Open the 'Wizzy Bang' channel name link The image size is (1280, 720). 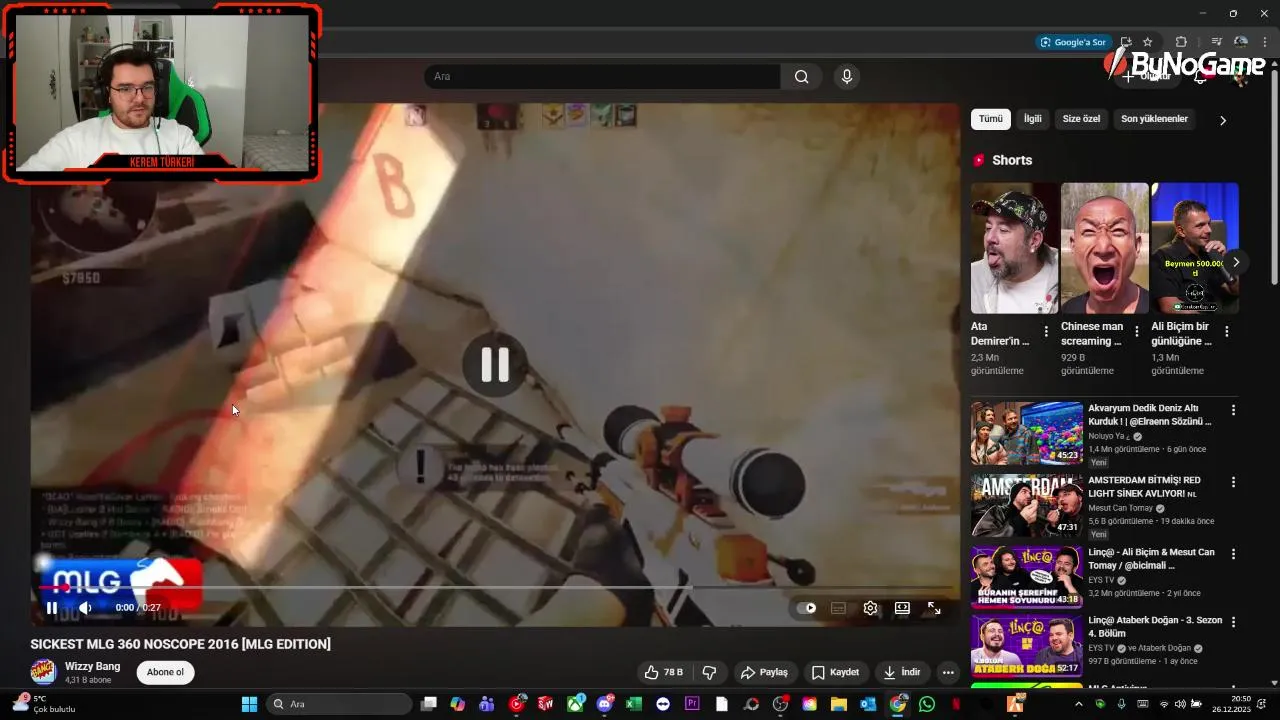tap(92, 666)
